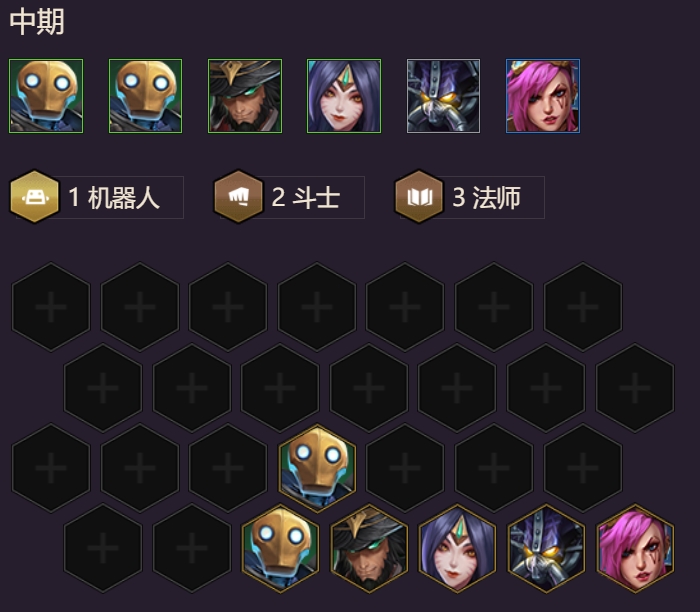700x612 pixels.
Task: Open the 1 机器人 trait label
Action: (x=114, y=197)
